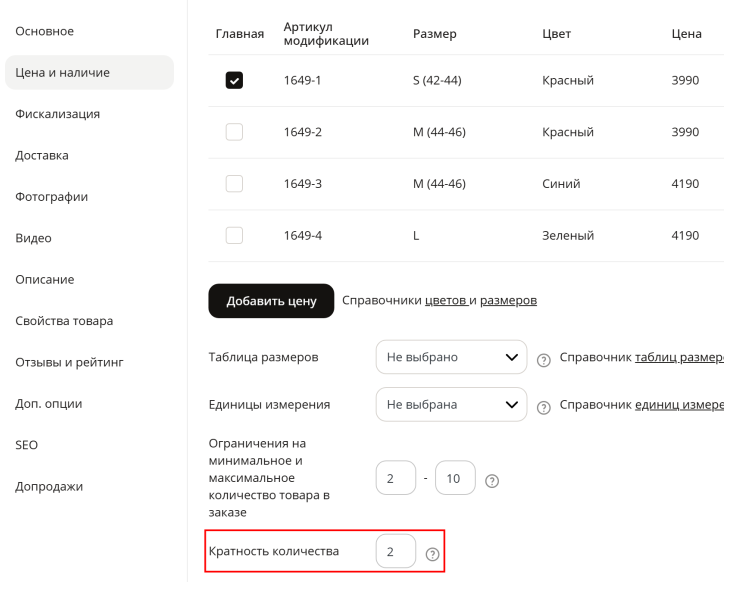
Task: Click the Размер column header
Action: (x=435, y=34)
